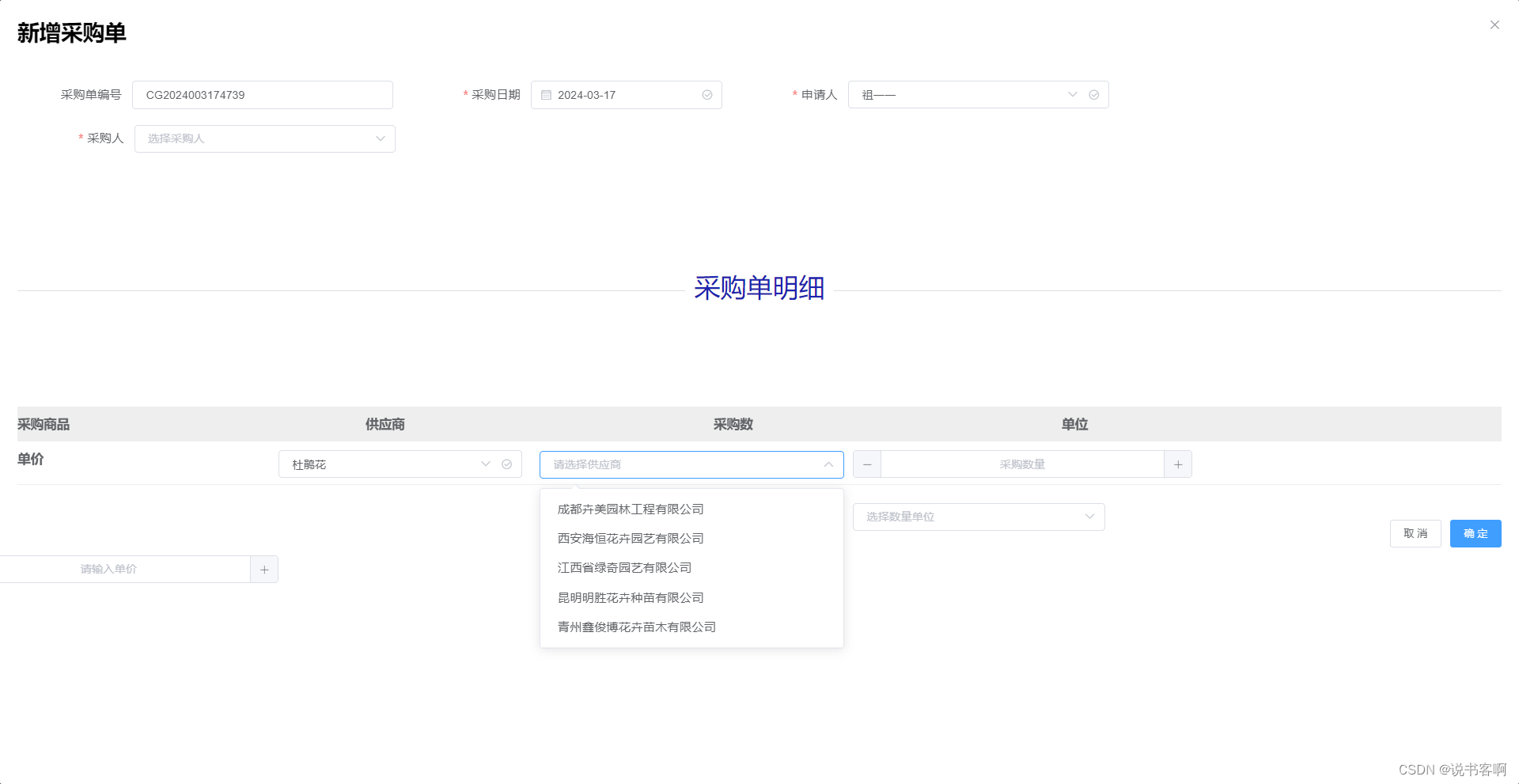Select 江西省绿奇园艺有限公司

click(x=691, y=568)
